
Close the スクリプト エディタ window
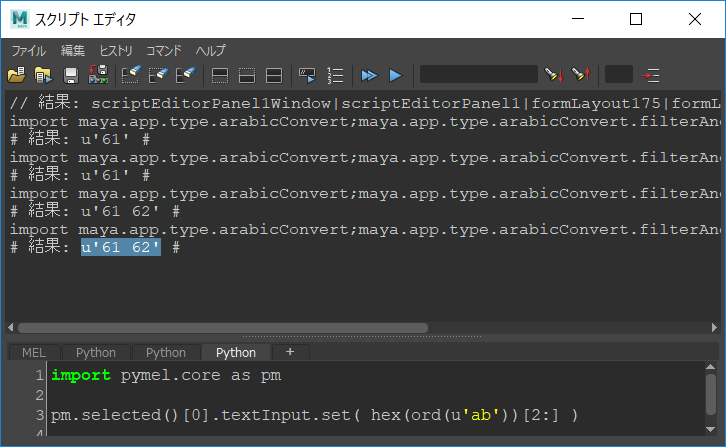tap(695, 19)
